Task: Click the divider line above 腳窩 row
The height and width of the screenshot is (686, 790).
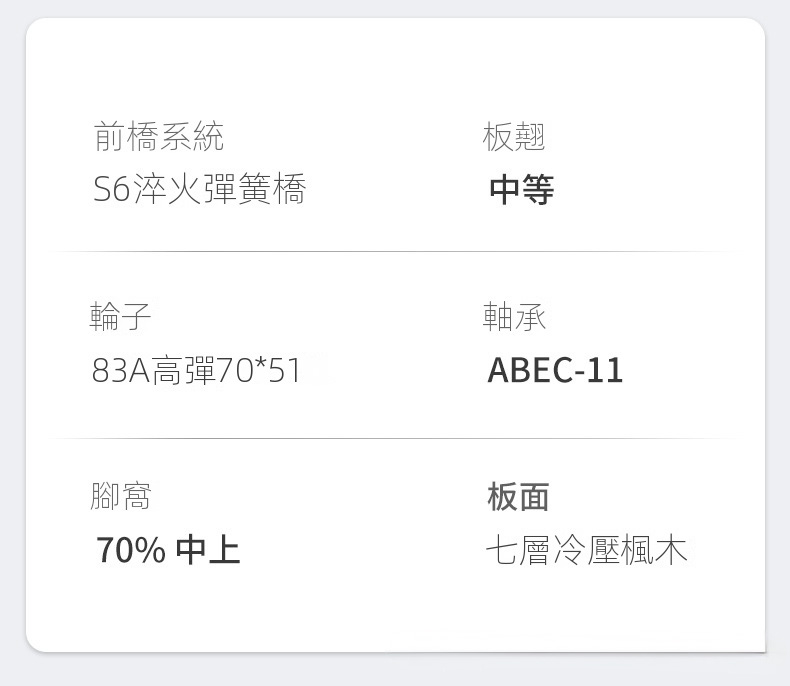Action: click(x=395, y=438)
